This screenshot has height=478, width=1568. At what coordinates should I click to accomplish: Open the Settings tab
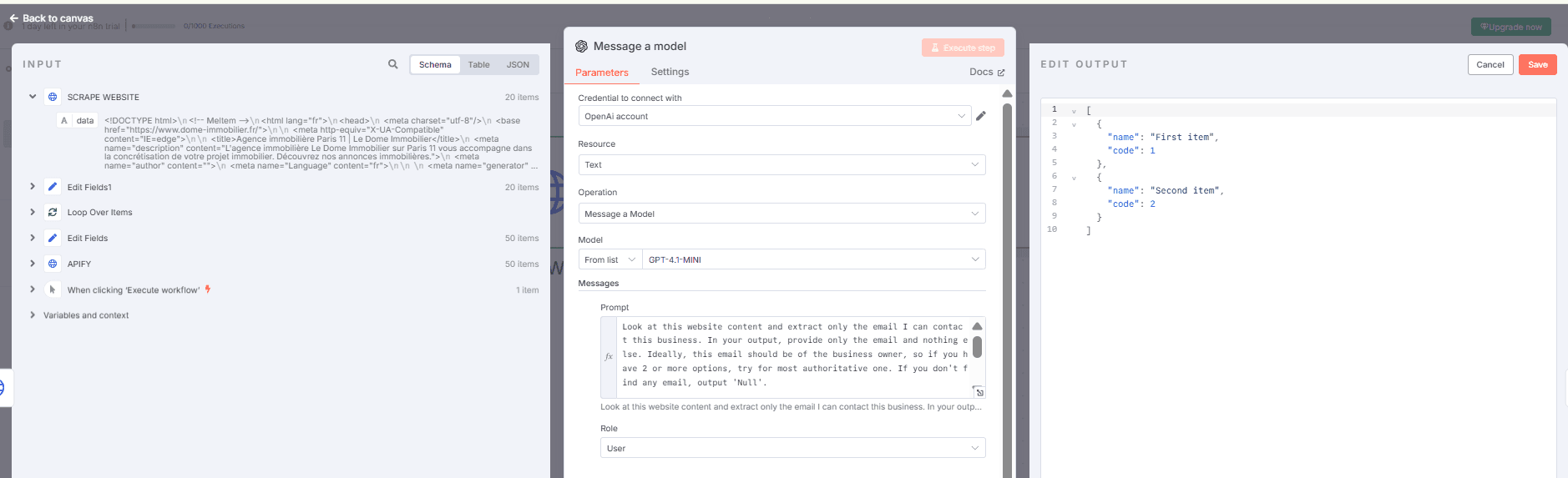[x=670, y=72]
